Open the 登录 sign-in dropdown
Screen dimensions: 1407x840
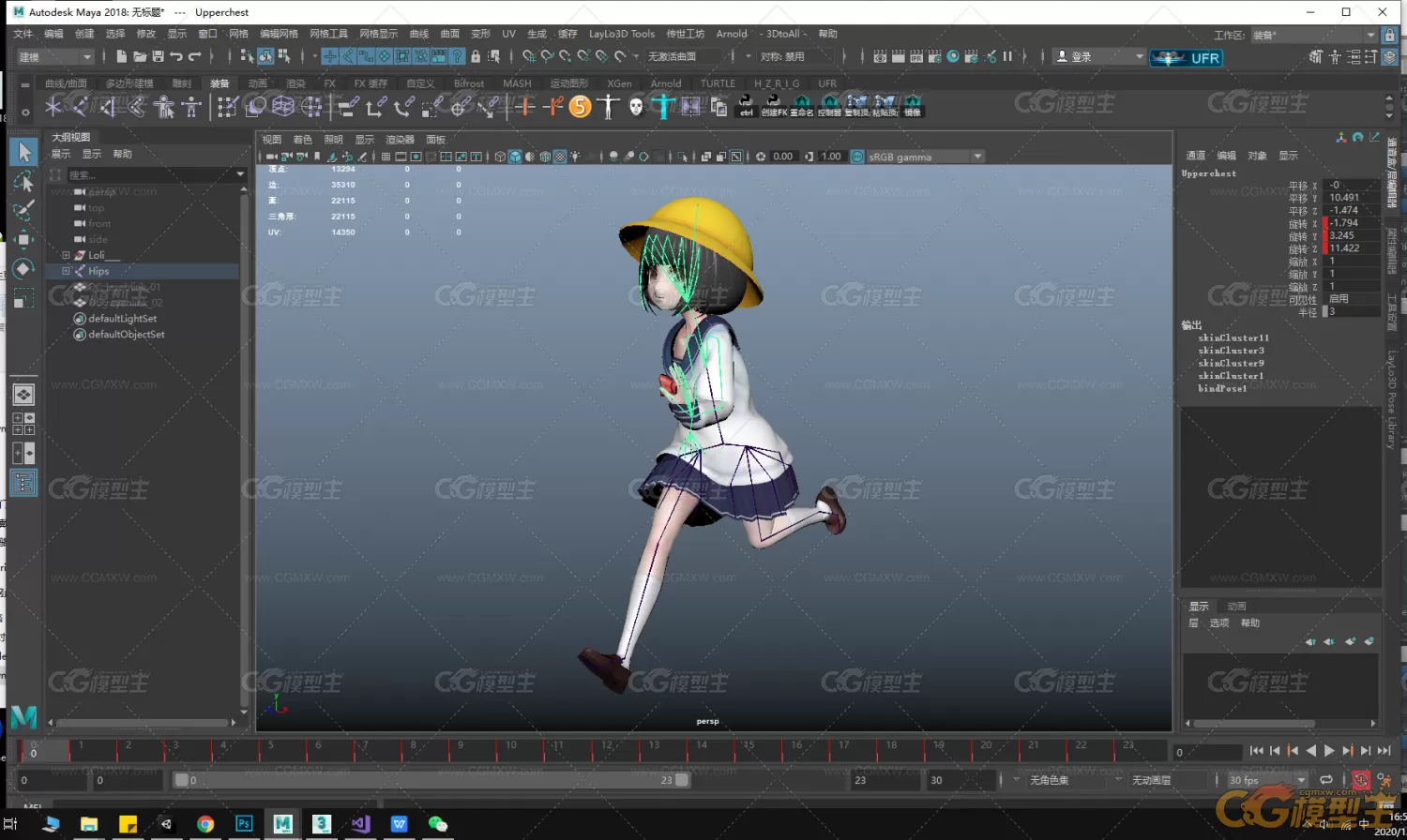point(1099,56)
